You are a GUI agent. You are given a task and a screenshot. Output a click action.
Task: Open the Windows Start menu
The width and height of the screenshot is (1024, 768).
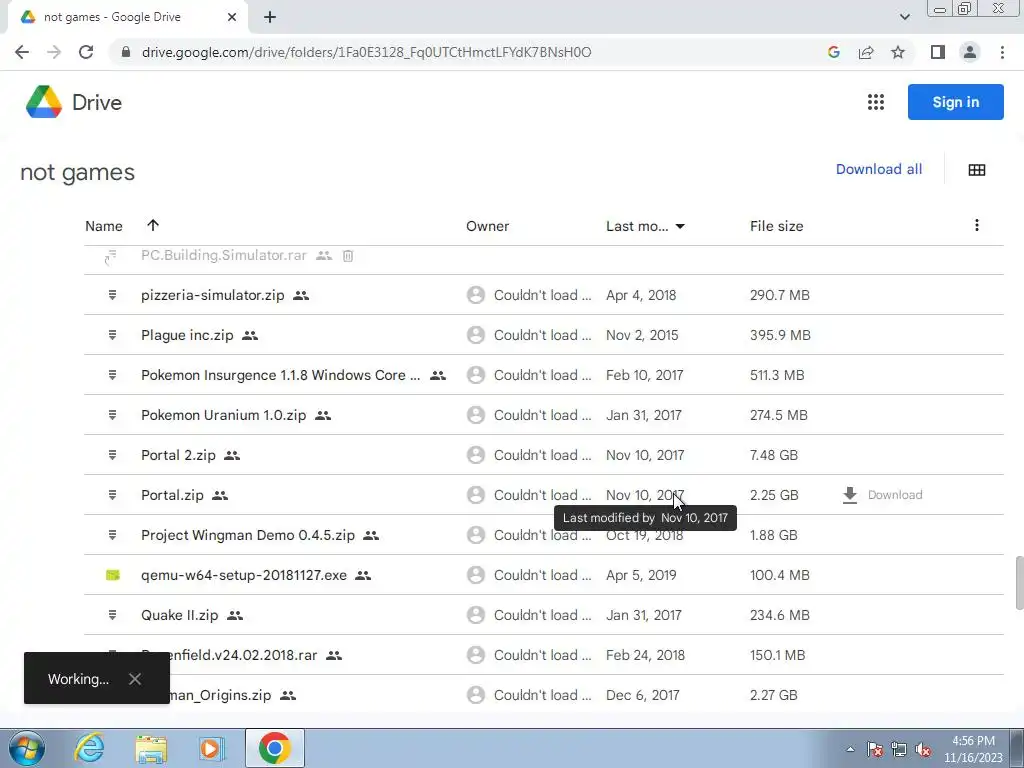tap(27, 748)
